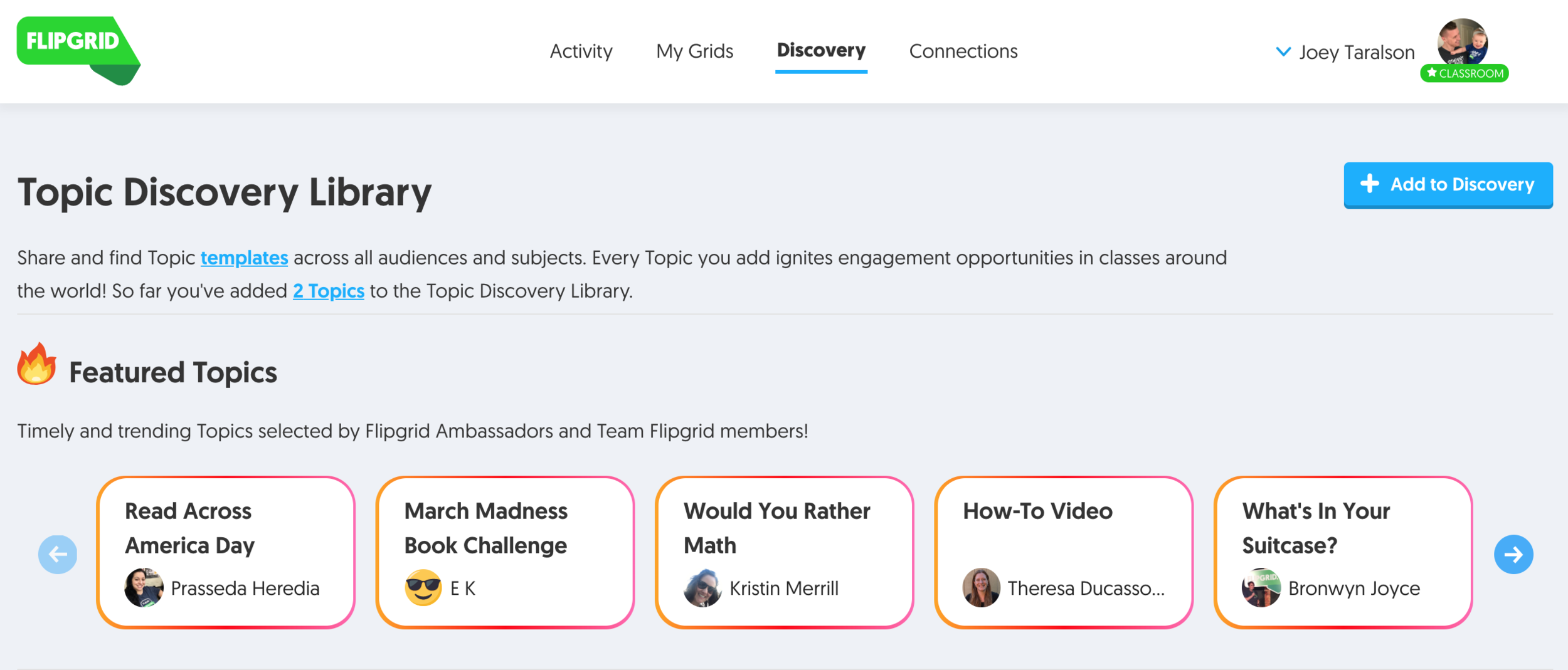Click Bronwyn Joyce's avatar photo
The height and width of the screenshot is (670, 1568).
coord(1261,587)
